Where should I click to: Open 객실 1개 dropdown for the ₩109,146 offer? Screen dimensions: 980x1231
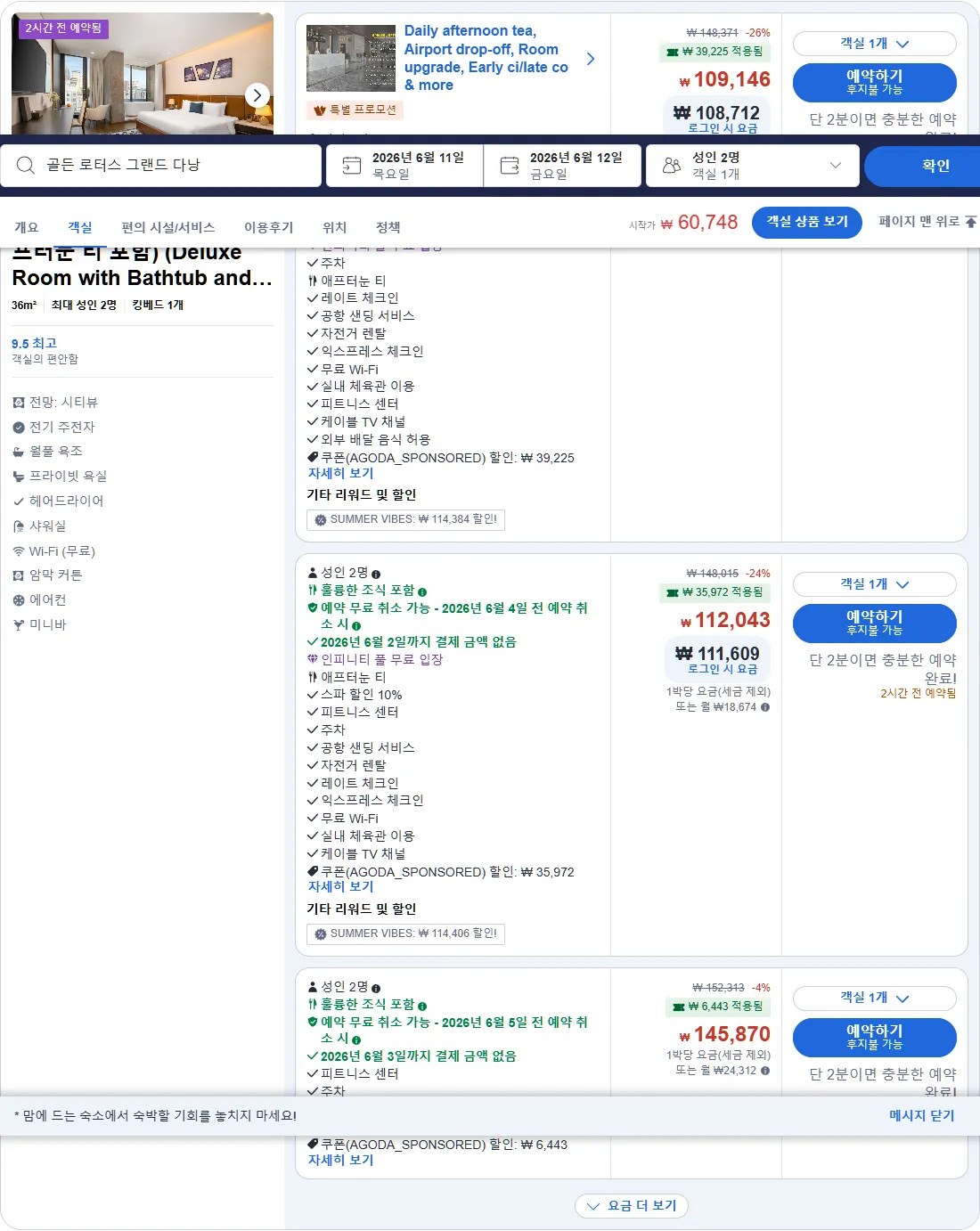[x=874, y=44]
